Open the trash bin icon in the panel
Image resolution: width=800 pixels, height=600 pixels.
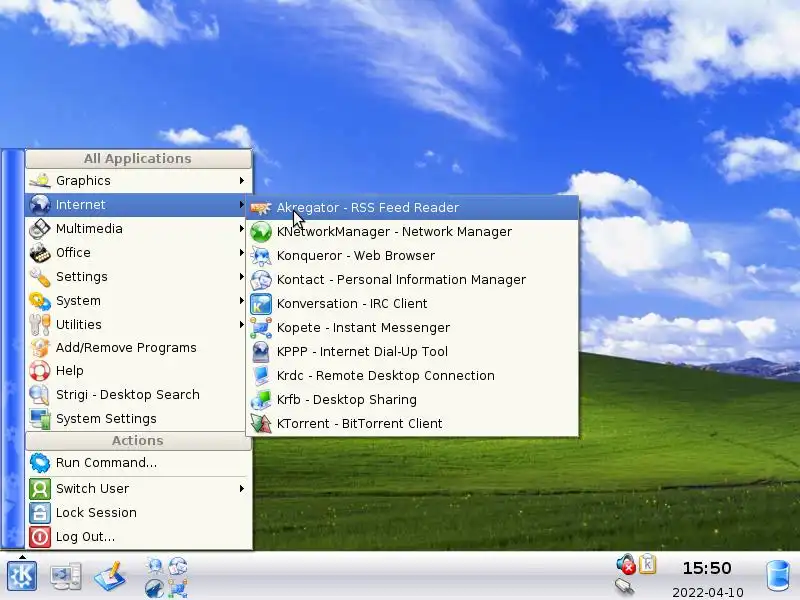[779, 577]
